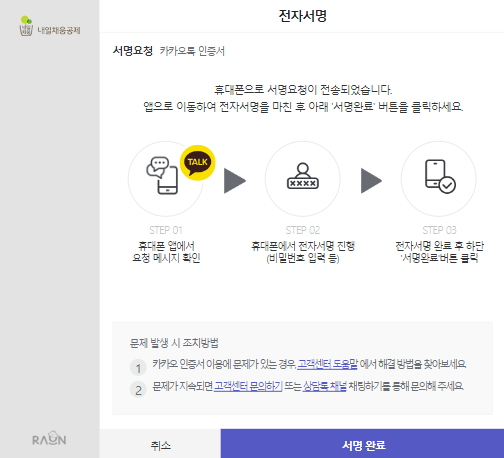Click the STEP 03 label
This screenshot has height=458, width=504.
tap(439, 230)
